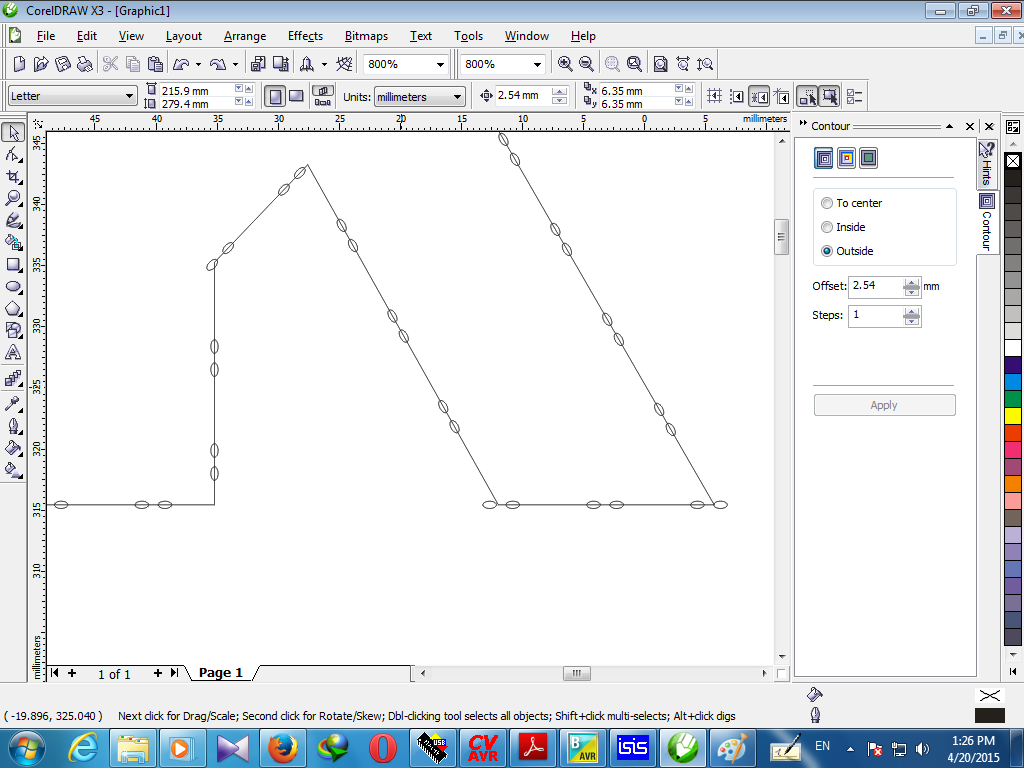Open the Letter paper size dropdown
Image resolution: width=1024 pixels, height=768 pixels.
click(129, 96)
